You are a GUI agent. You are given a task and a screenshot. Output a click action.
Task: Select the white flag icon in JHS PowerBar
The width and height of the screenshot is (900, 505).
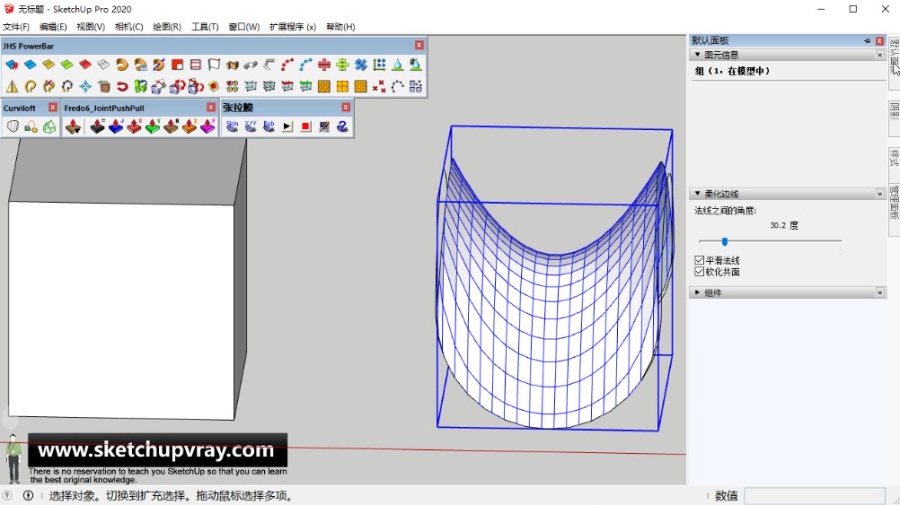coord(214,65)
